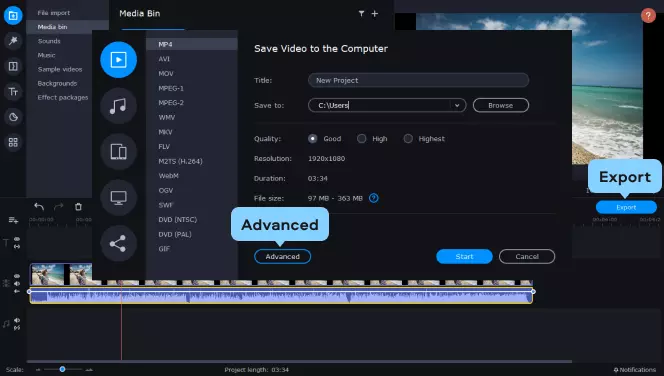Select the Save for TVs category

pos(119,197)
